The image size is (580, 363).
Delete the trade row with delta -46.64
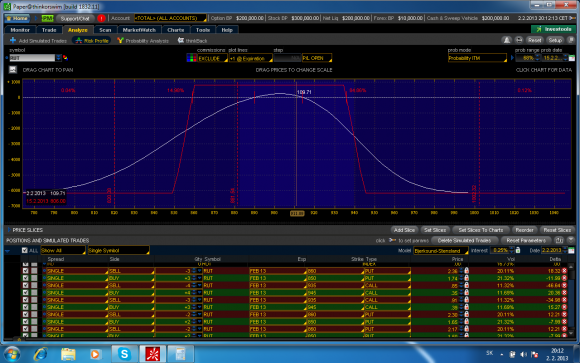[564, 285]
